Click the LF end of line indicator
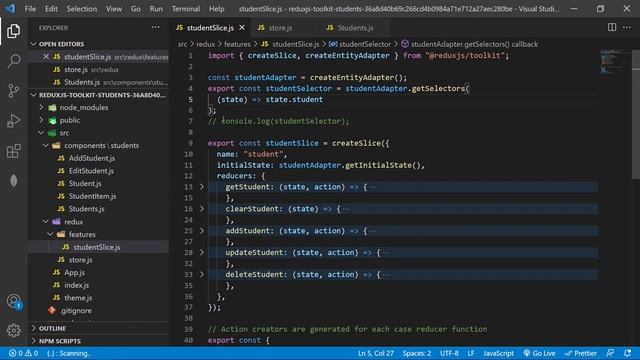This screenshot has height=360, width=640. [x=471, y=353]
